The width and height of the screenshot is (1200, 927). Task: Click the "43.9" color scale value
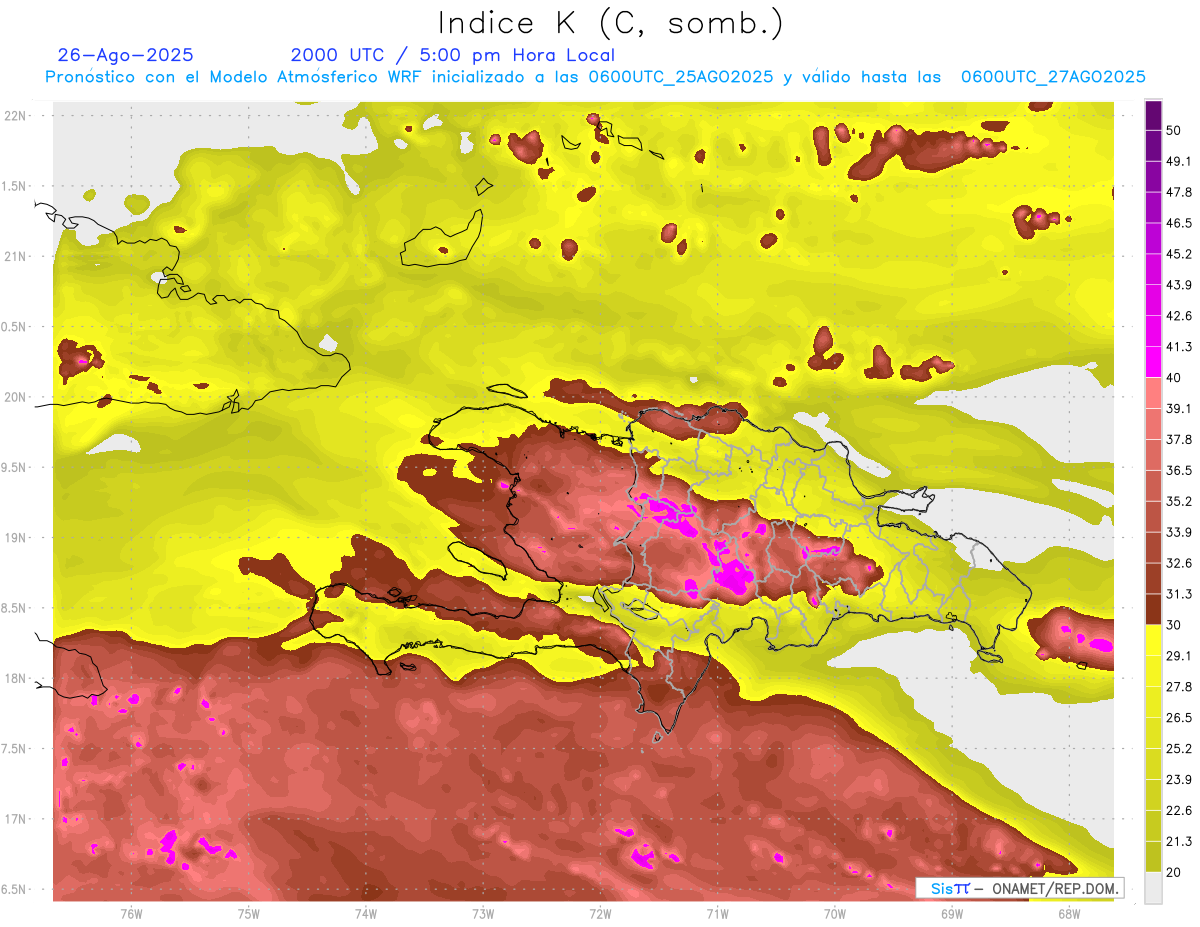click(x=1178, y=285)
